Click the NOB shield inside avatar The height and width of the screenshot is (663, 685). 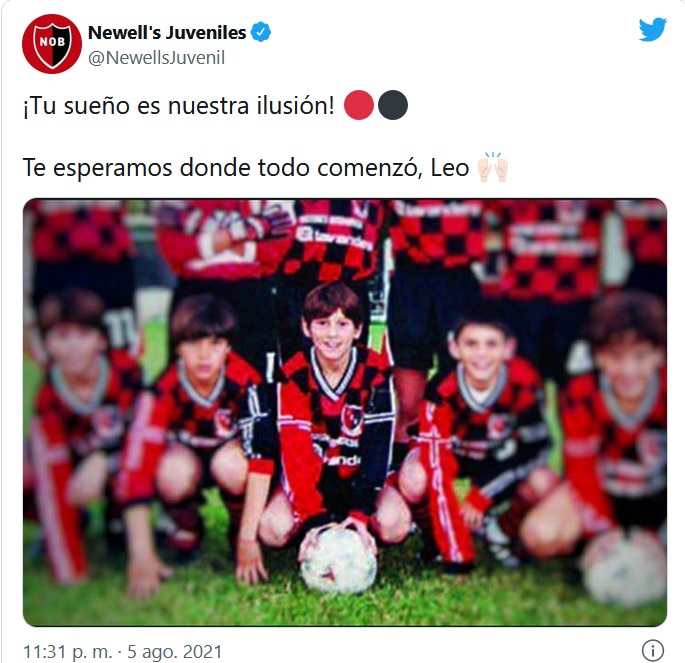pyautogui.click(x=52, y=45)
